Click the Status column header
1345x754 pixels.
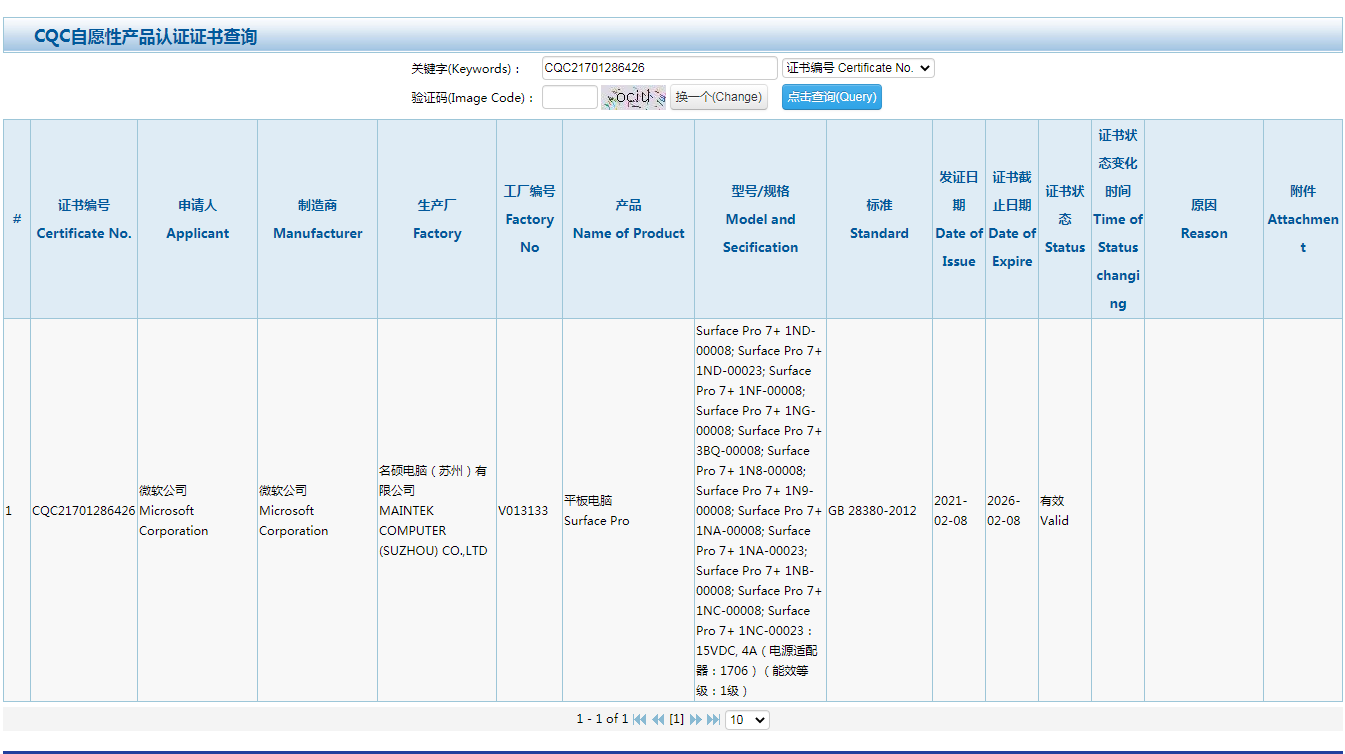pyautogui.click(x=1065, y=219)
